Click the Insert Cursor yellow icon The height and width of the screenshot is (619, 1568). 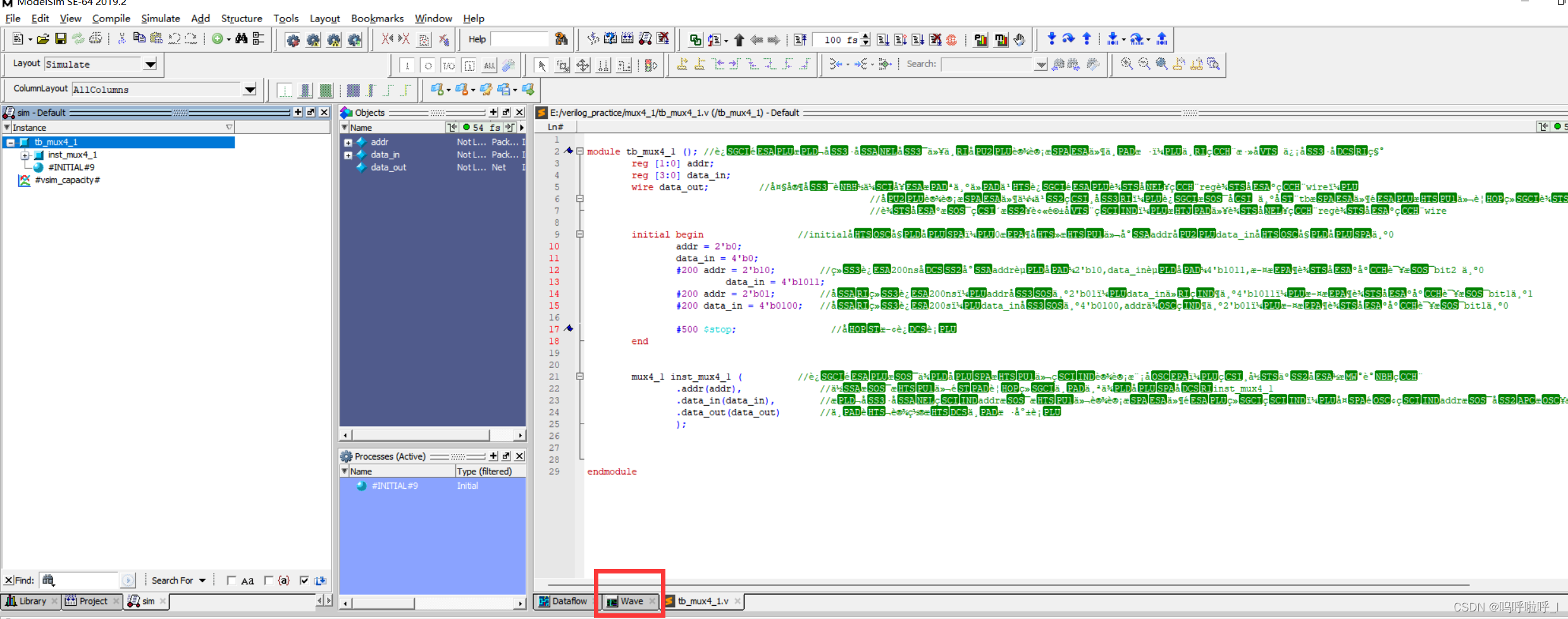(x=682, y=64)
